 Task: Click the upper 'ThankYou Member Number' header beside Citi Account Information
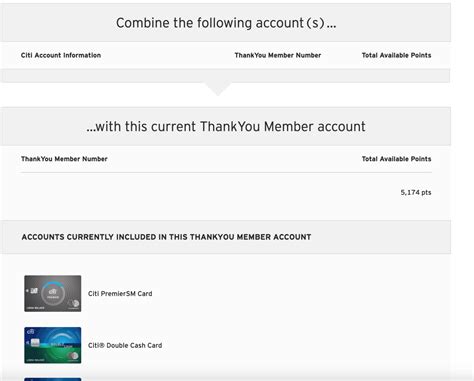[278, 55]
